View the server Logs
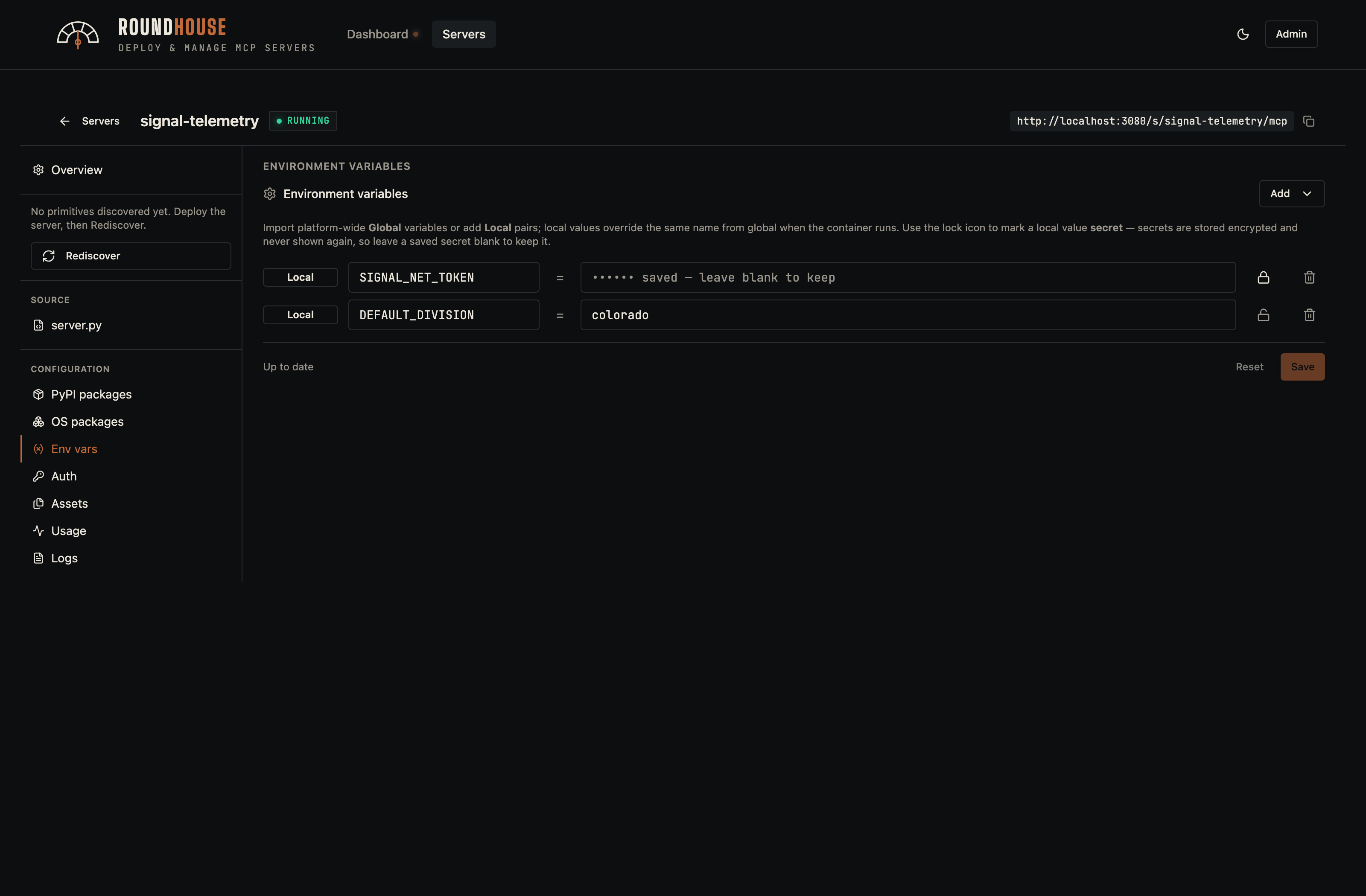Image resolution: width=1366 pixels, height=896 pixels. click(x=131, y=558)
